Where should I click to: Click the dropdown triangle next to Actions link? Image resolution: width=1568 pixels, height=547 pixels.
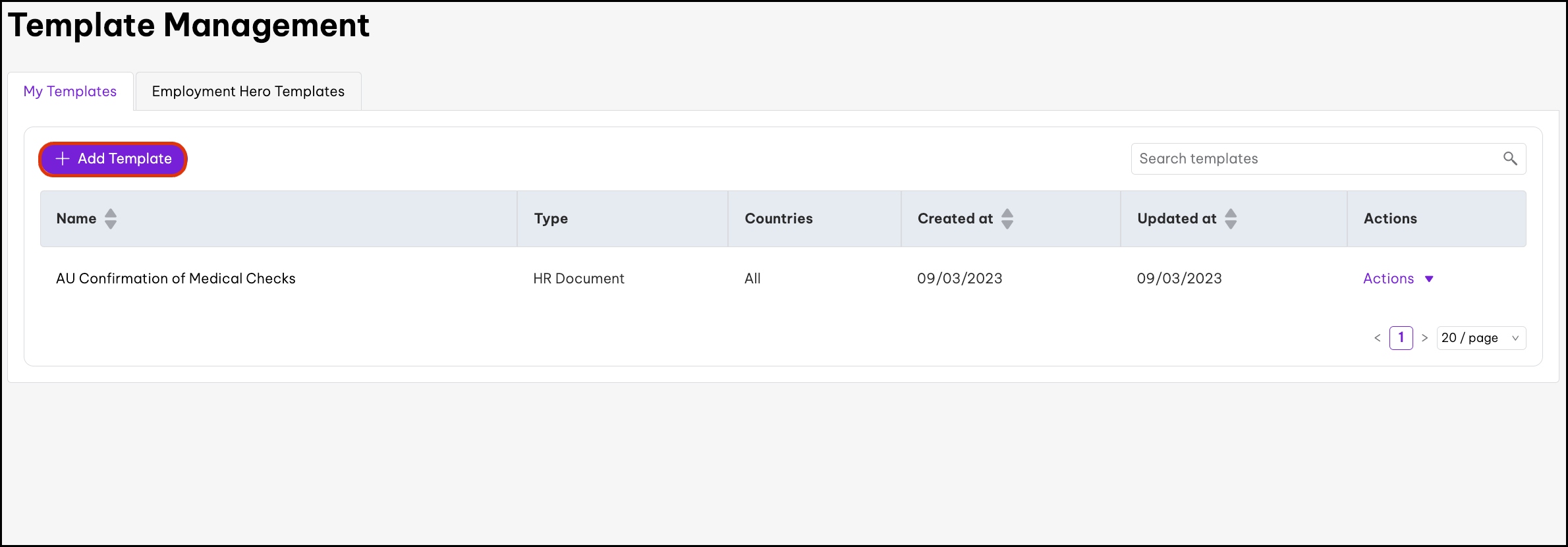1429,279
